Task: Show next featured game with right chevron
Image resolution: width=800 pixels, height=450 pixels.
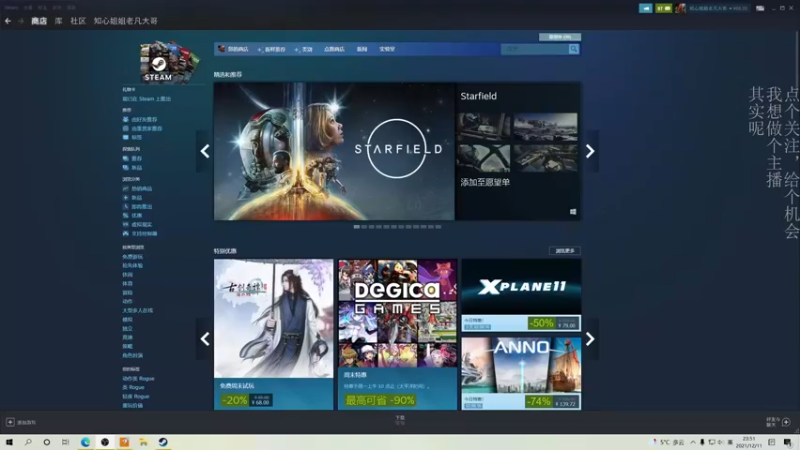Action: click(x=590, y=151)
